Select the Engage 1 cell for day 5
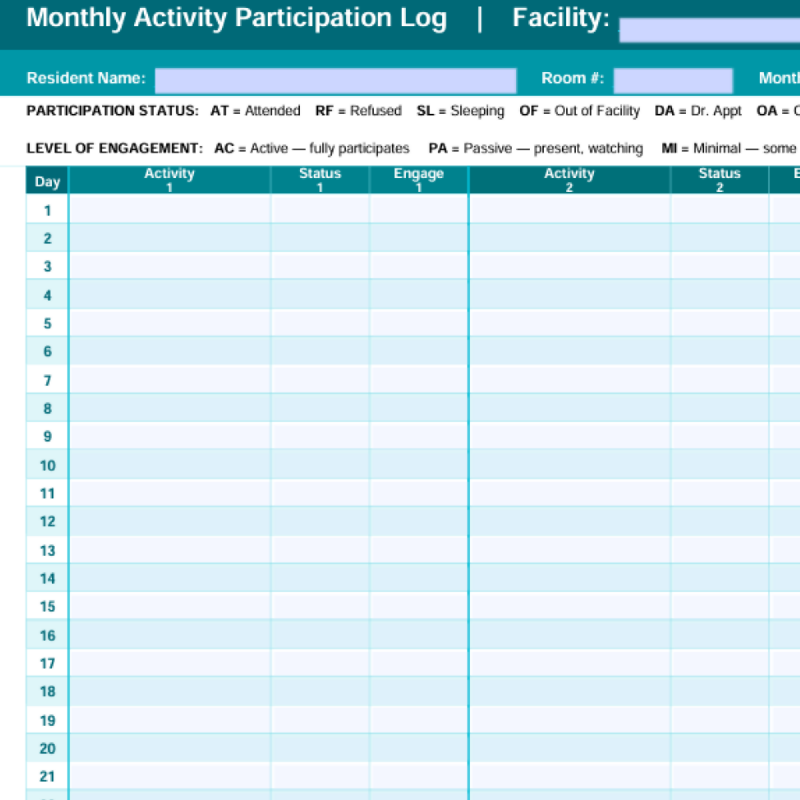The image size is (800, 800). tap(418, 322)
